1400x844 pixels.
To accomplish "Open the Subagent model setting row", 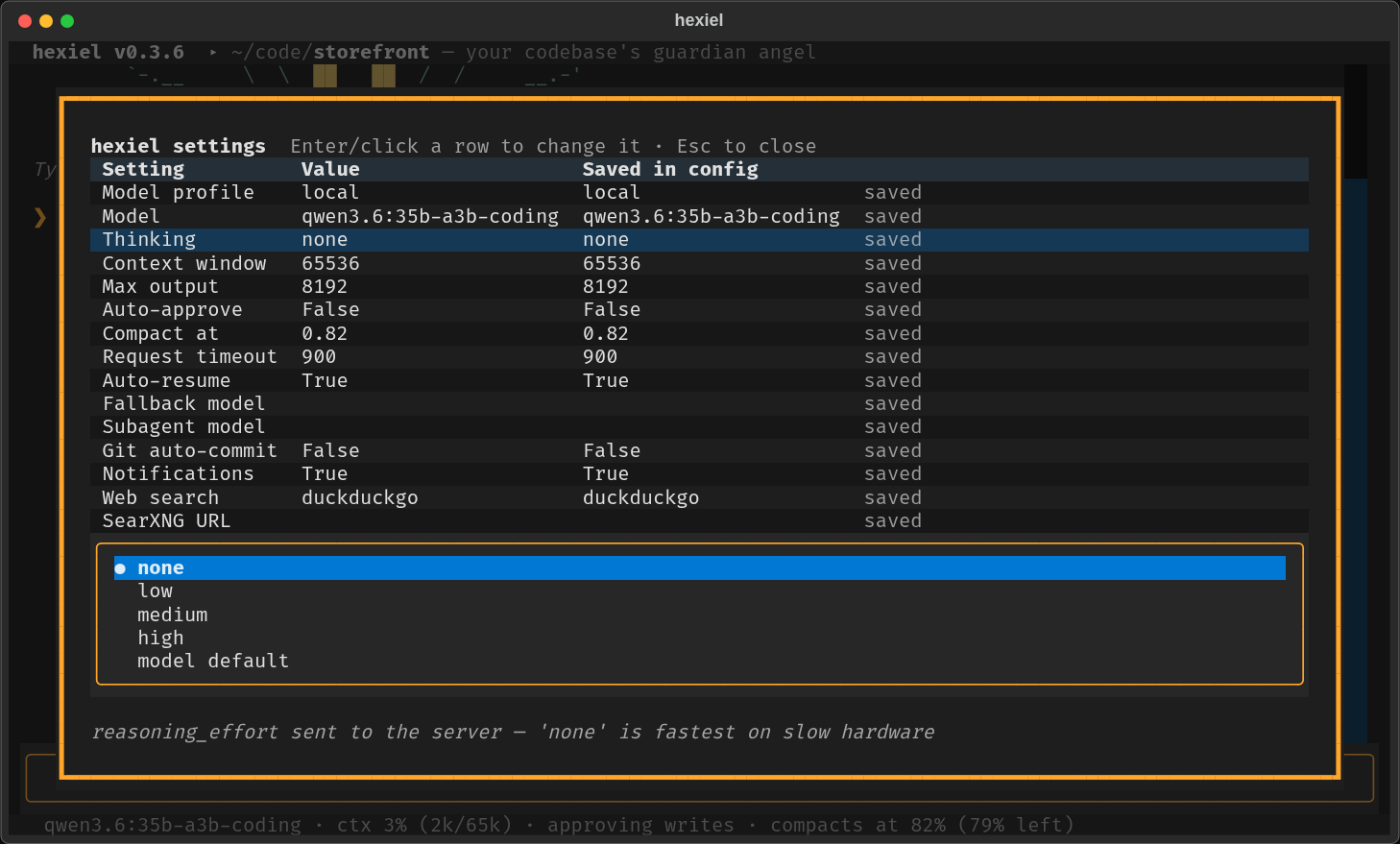I will [x=700, y=427].
